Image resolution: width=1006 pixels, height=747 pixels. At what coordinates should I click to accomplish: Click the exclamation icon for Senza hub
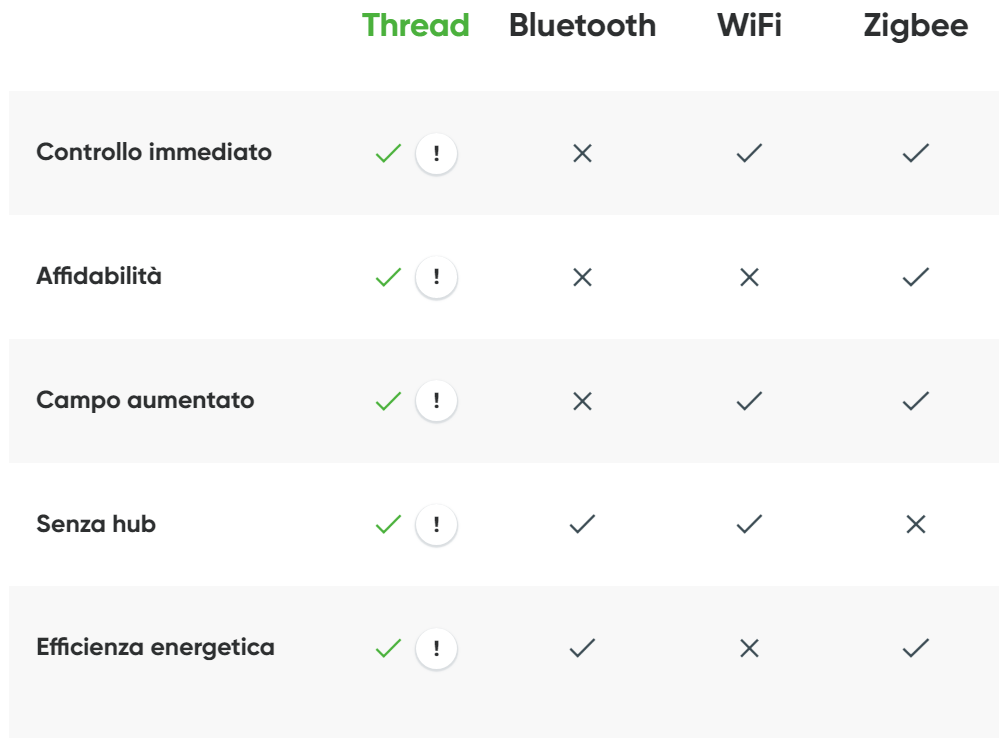(x=436, y=524)
